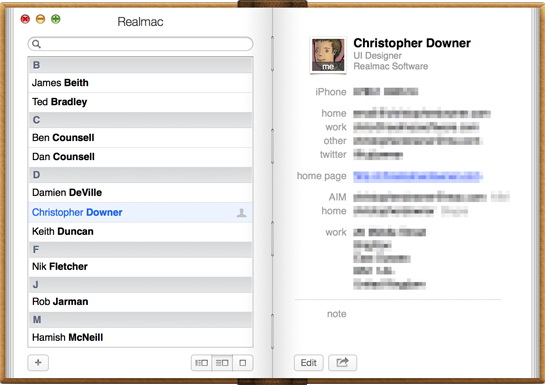Viewport: 545px width, 385px height.
Task: Click Christopher Downer's avatar photo
Action: [328, 55]
